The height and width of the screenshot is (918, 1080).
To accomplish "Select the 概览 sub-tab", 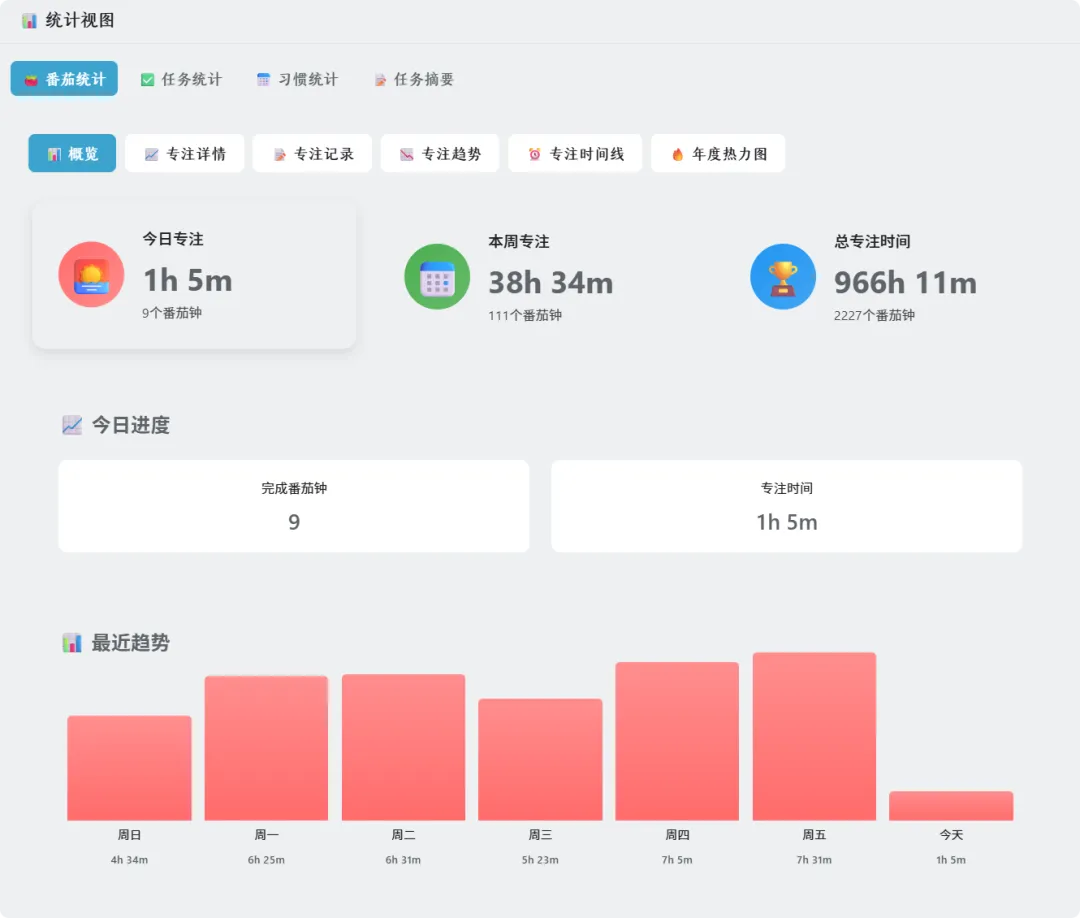I will click(x=72, y=154).
